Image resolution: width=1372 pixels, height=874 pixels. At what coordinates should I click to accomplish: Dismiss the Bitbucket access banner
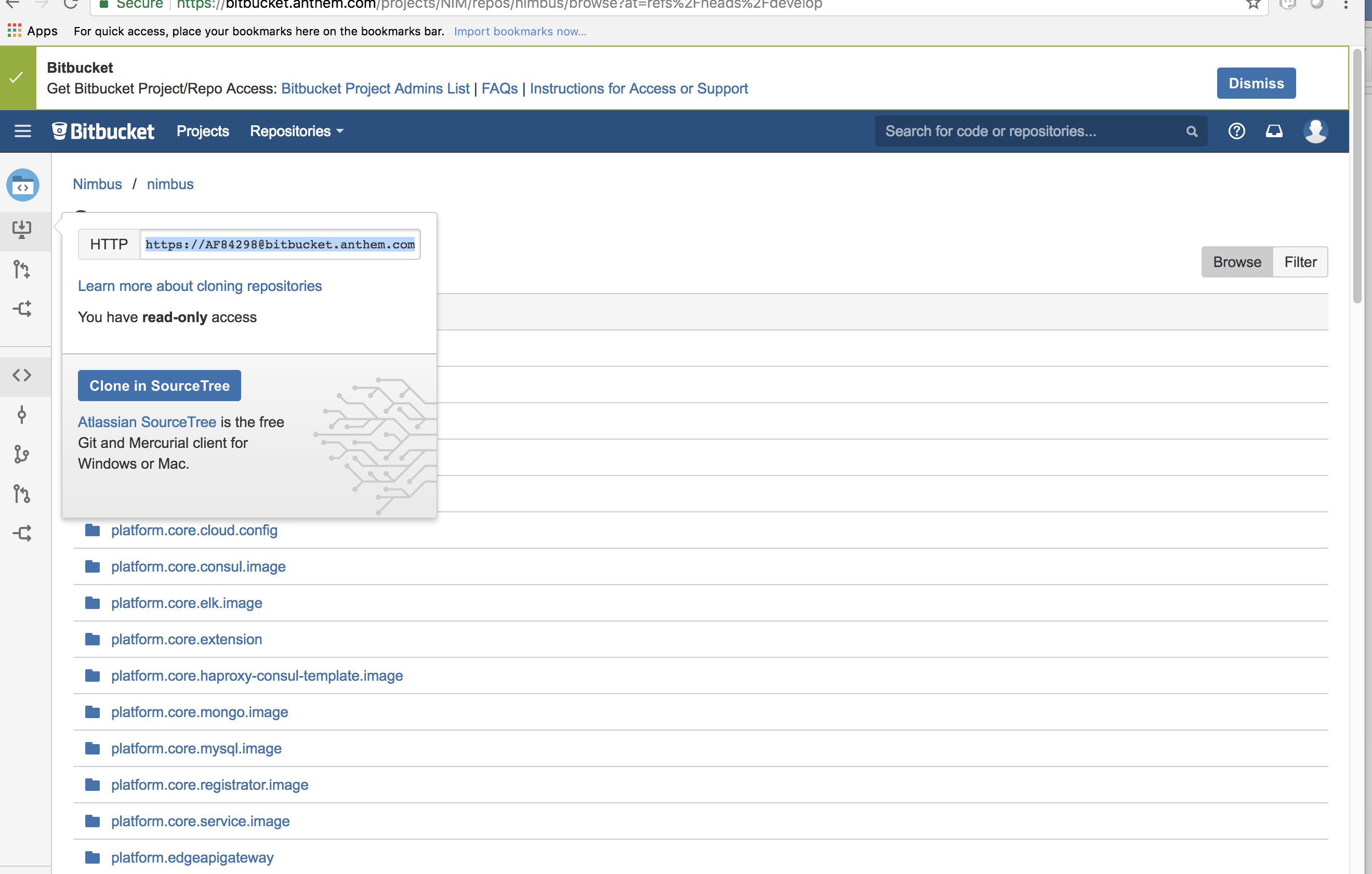pyautogui.click(x=1256, y=83)
